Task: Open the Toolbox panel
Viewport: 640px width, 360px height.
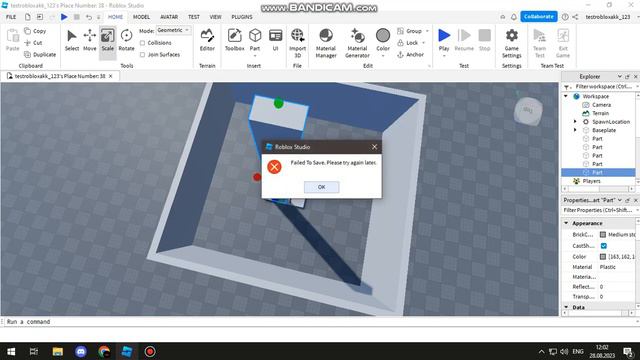Action: pyautogui.click(x=234, y=36)
